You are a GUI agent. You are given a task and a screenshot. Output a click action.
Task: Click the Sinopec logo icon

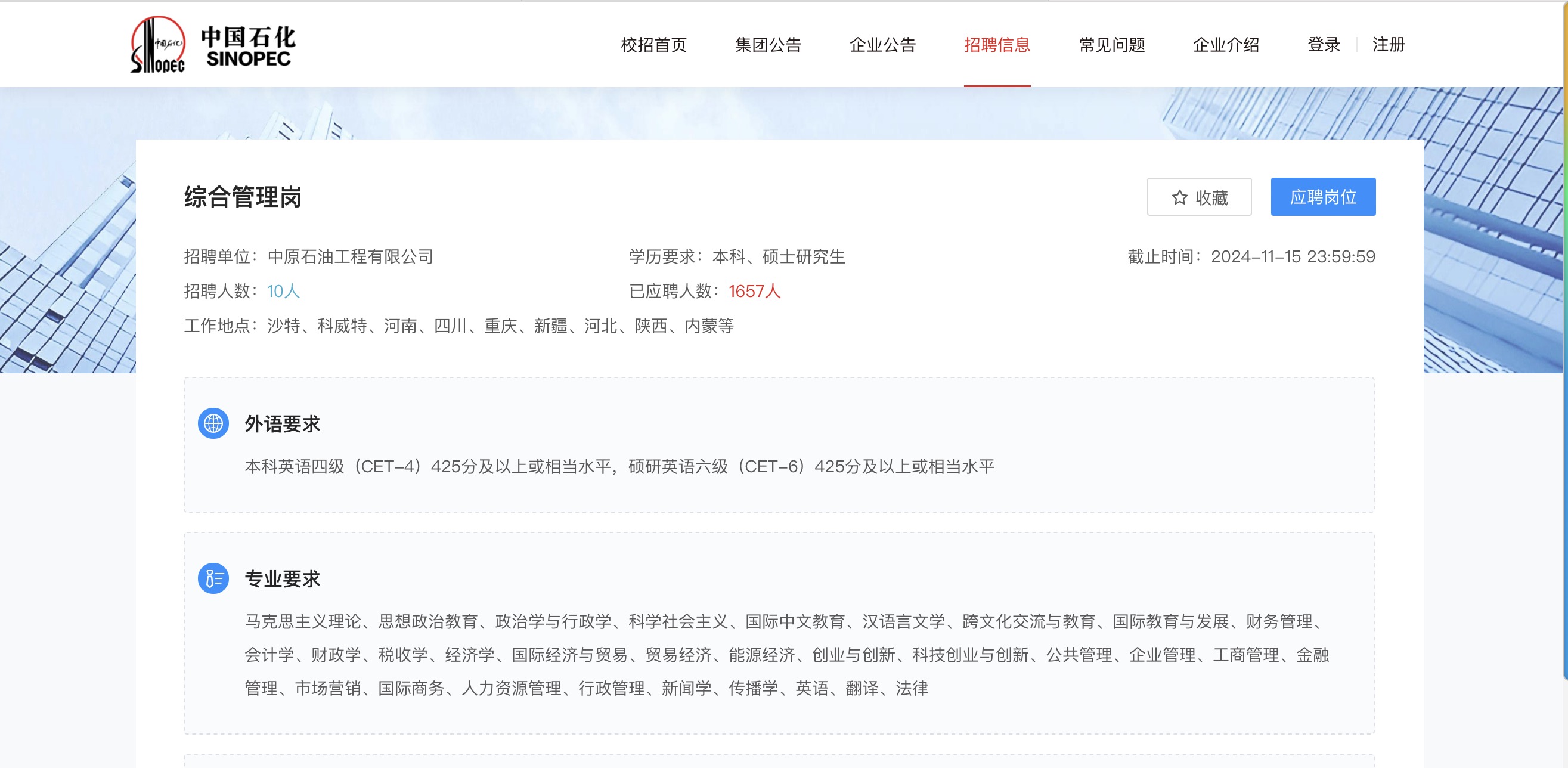pos(157,45)
